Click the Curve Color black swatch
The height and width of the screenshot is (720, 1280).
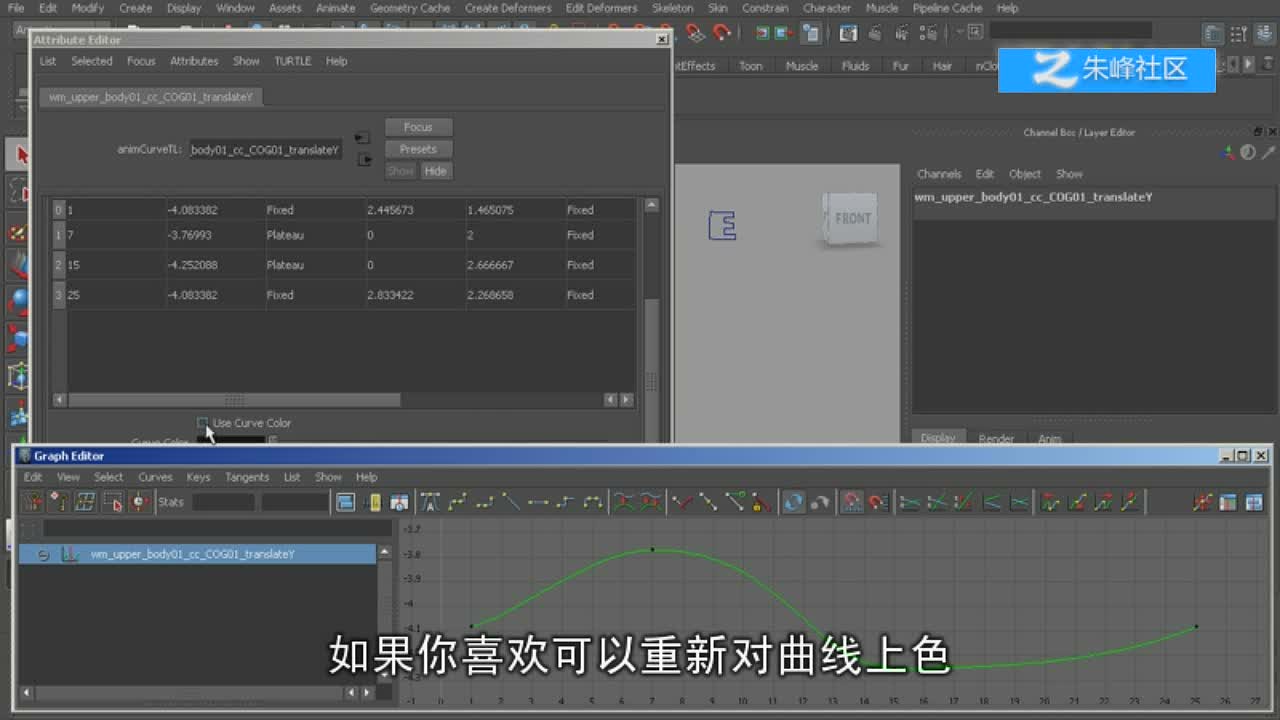click(x=231, y=439)
